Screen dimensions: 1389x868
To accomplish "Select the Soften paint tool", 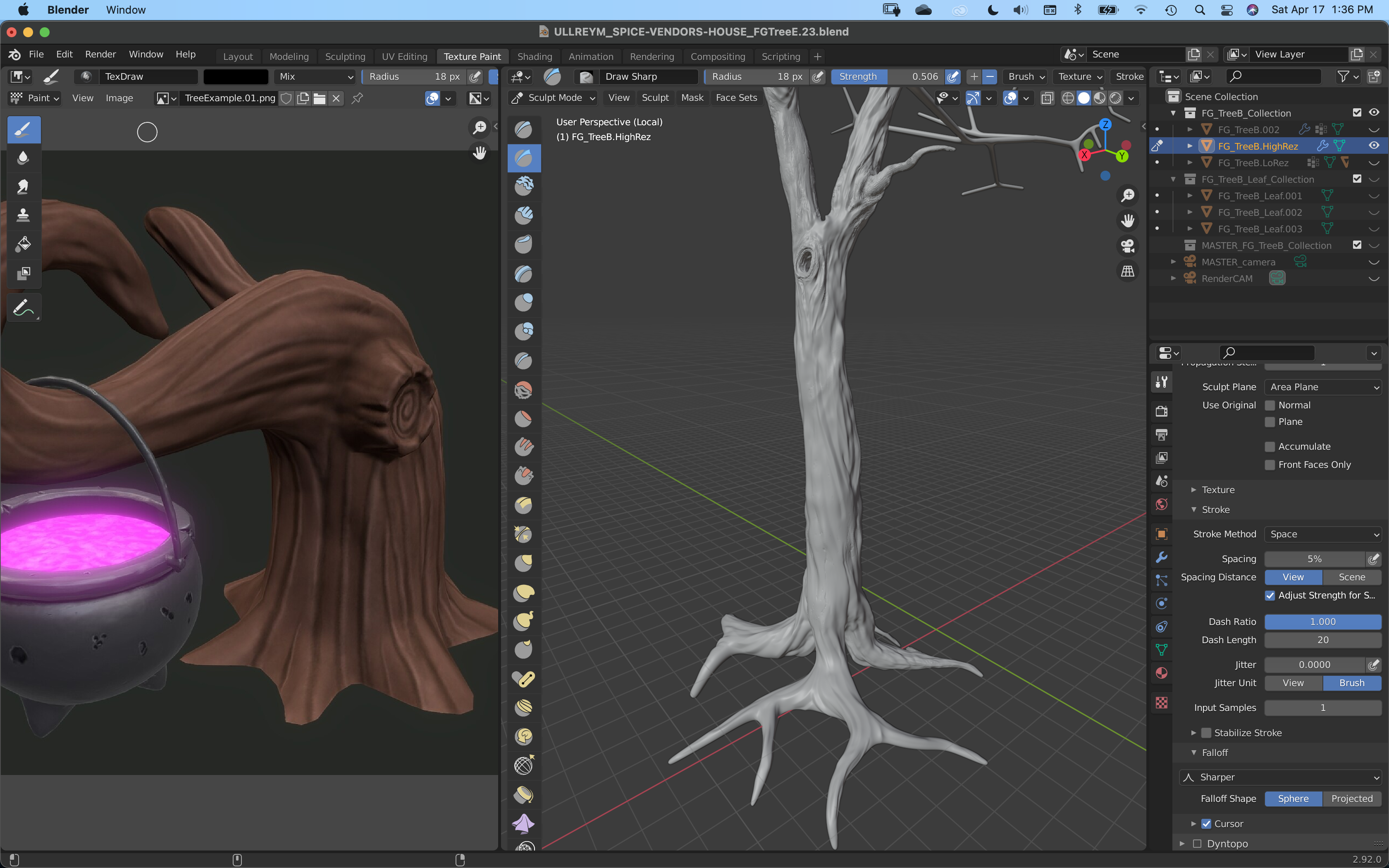I will click(x=23, y=158).
